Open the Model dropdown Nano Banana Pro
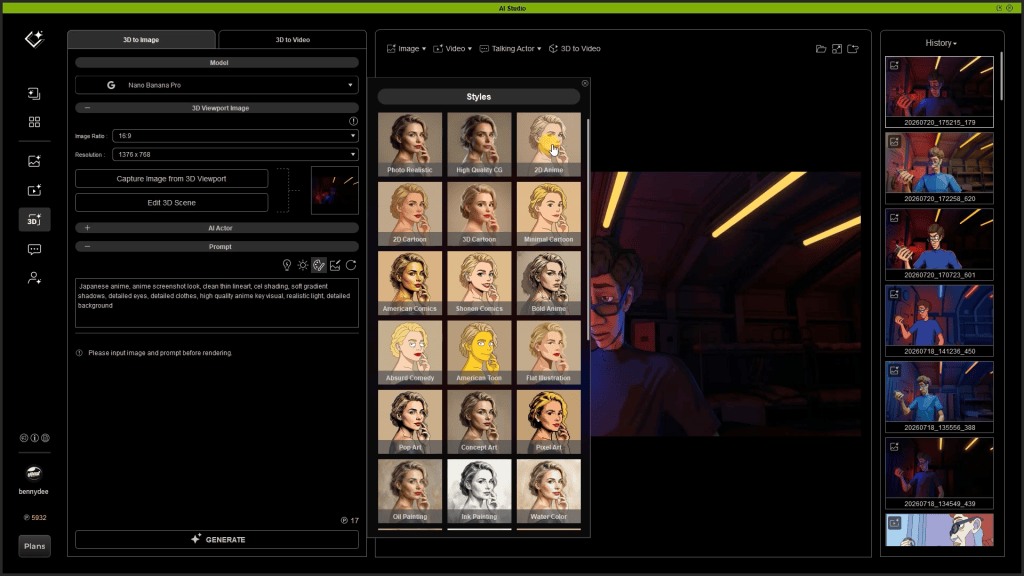Image resolution: width=1024 pixels, height=576 pixels. [217, 85]
